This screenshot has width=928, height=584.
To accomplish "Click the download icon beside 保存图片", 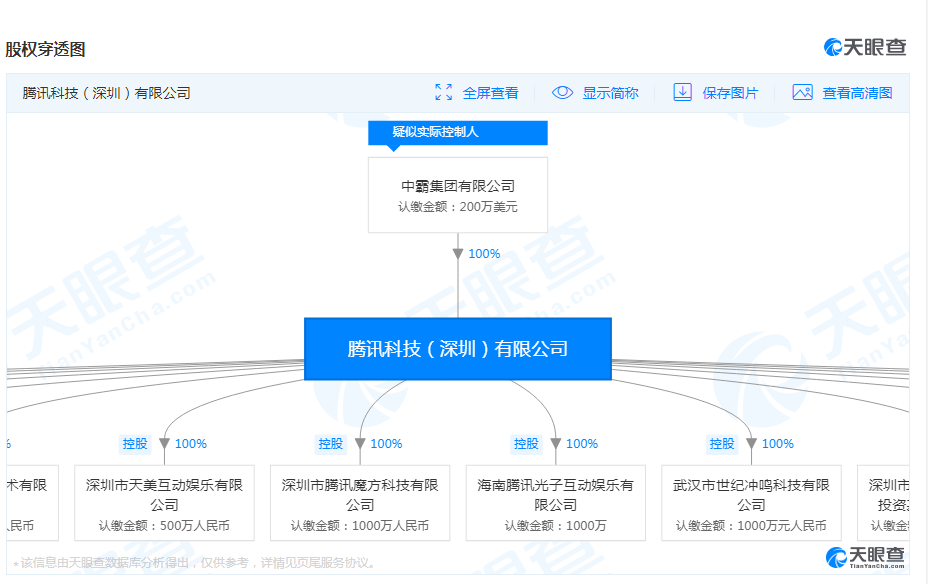I will 683,92.
